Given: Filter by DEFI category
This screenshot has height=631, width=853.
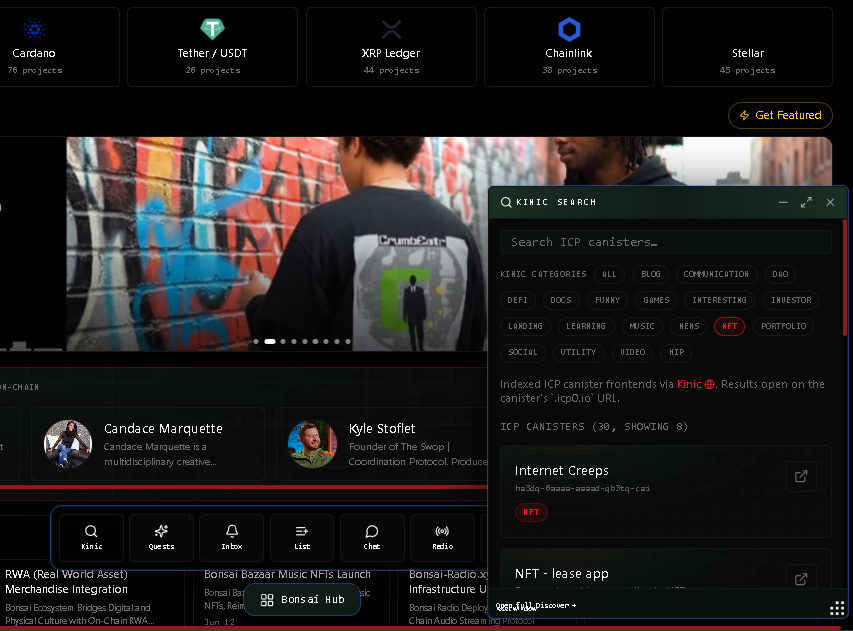Looking at the screenshot, I should click(x=517, y=300).
